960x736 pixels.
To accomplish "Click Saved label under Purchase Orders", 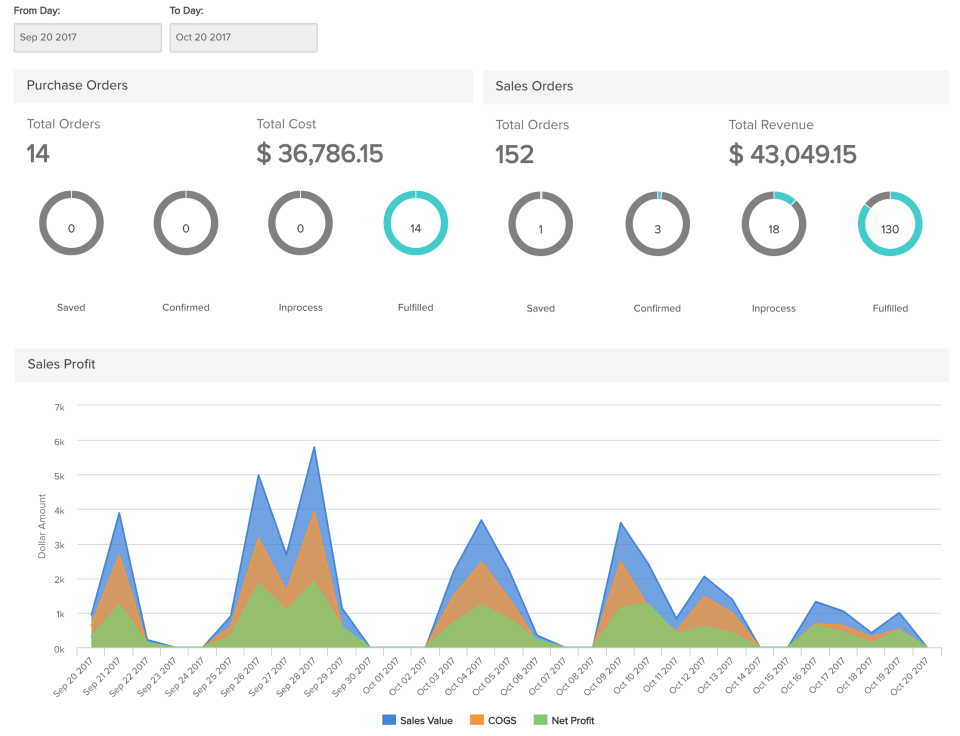I will [x=71, y=307].
